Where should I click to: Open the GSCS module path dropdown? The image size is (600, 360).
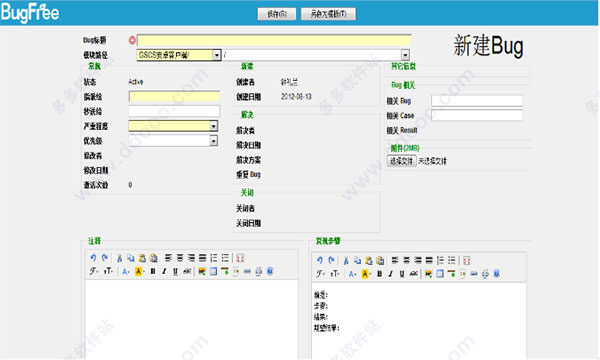click(x=179, y=55)
